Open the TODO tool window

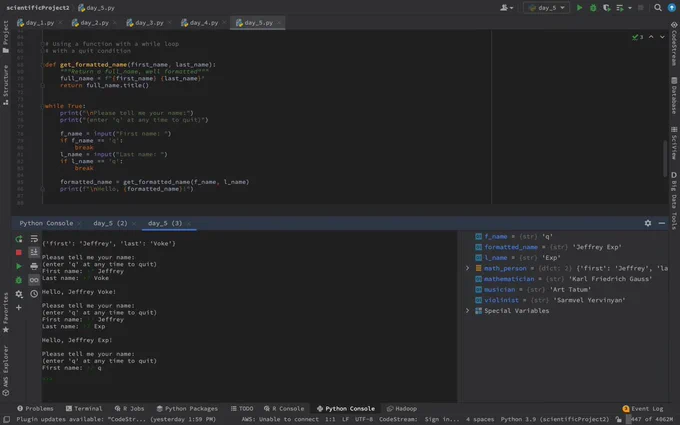(x=242, y=409)
